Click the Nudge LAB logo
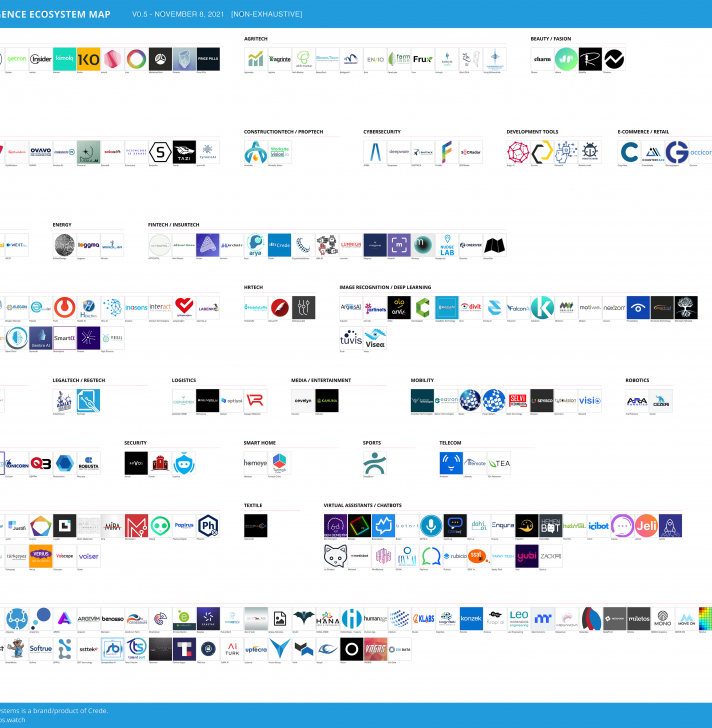This screenshot has width=712, height=728. click(x=447, y=245)
